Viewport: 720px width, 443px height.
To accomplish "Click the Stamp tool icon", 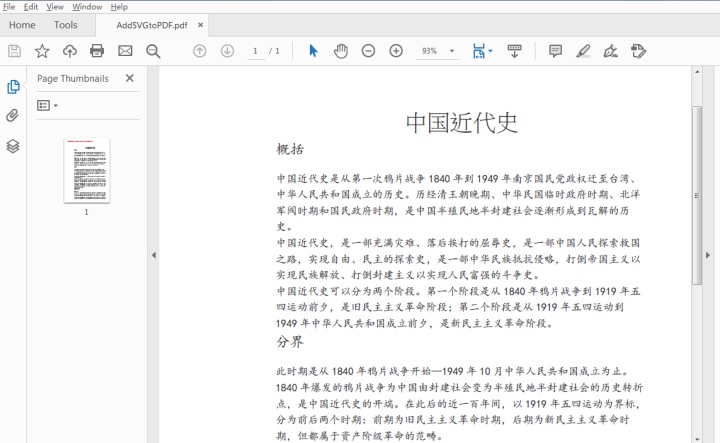I will (638, 50).
